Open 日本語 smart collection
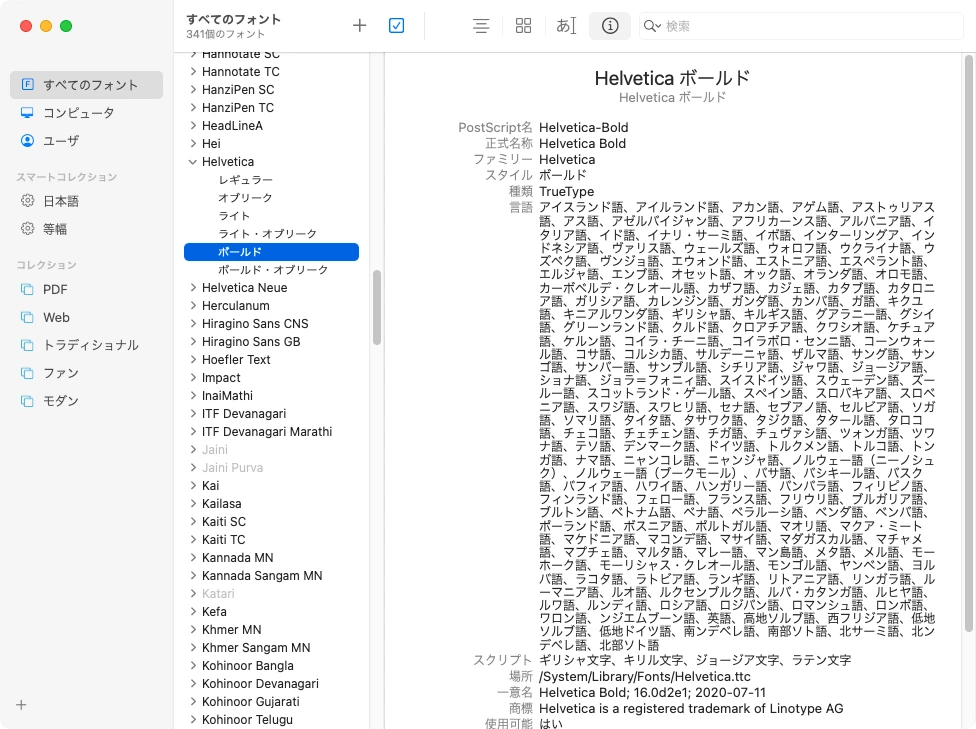This screenshot has height=729, width=976. coord(87,201)
